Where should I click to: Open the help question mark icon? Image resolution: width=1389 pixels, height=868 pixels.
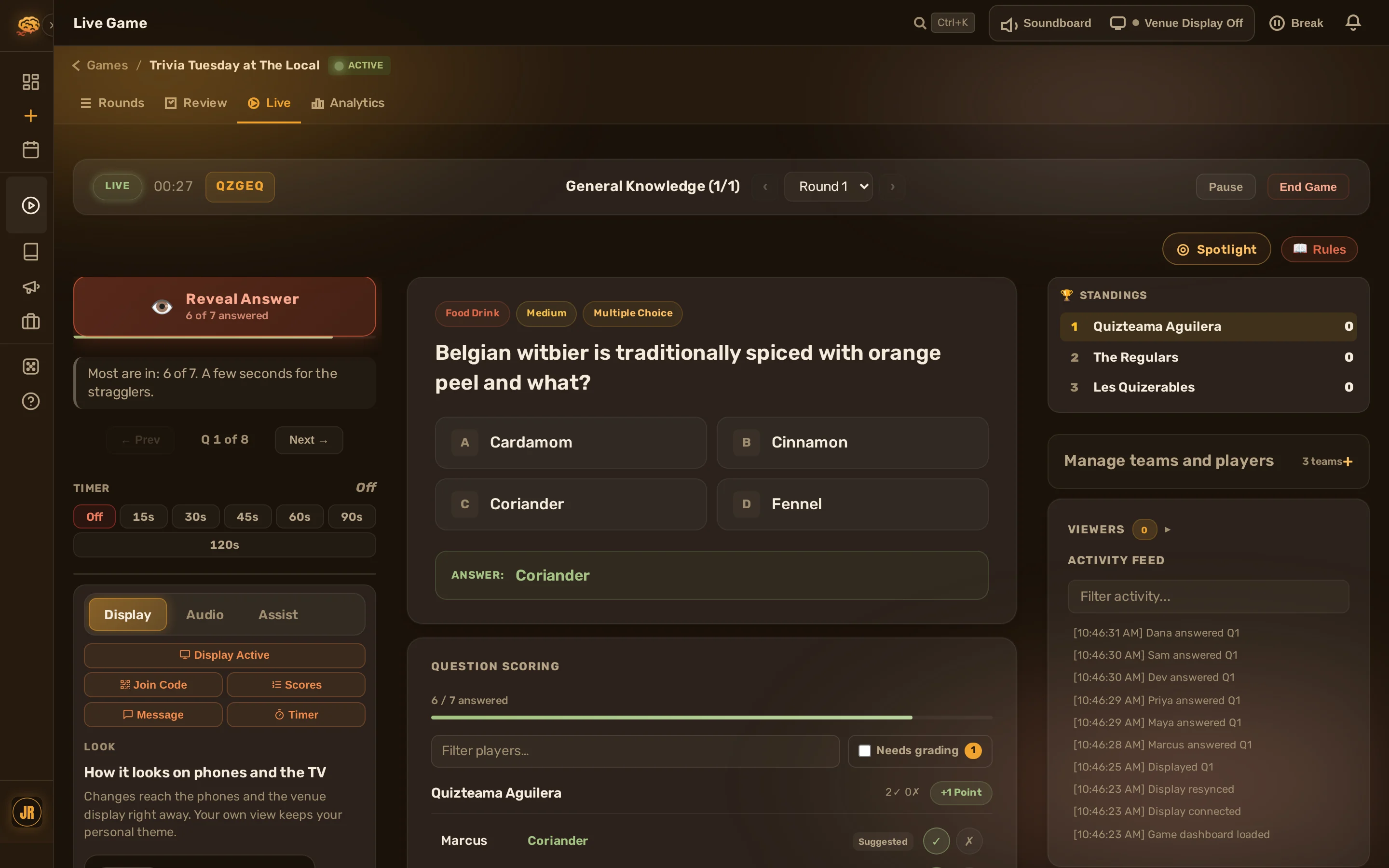pyautogui.click(x=30, y=401)
